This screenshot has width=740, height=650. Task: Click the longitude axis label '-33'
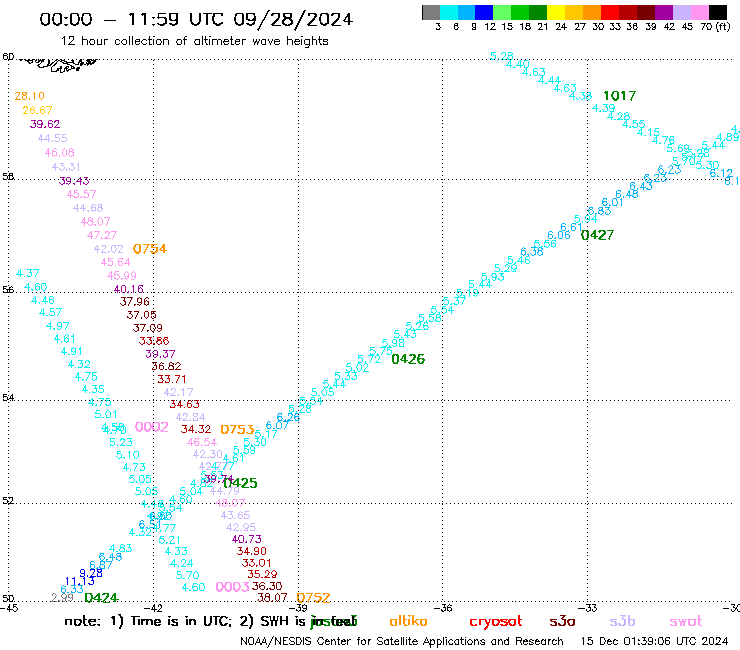coord(590,608)
